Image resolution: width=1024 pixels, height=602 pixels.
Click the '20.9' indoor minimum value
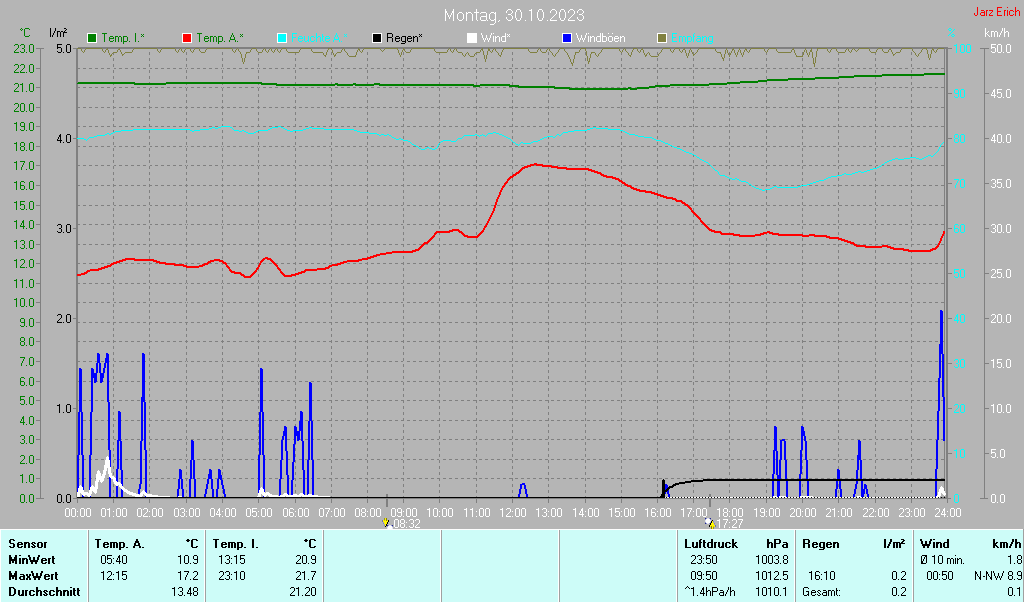(x=305, y=560)
